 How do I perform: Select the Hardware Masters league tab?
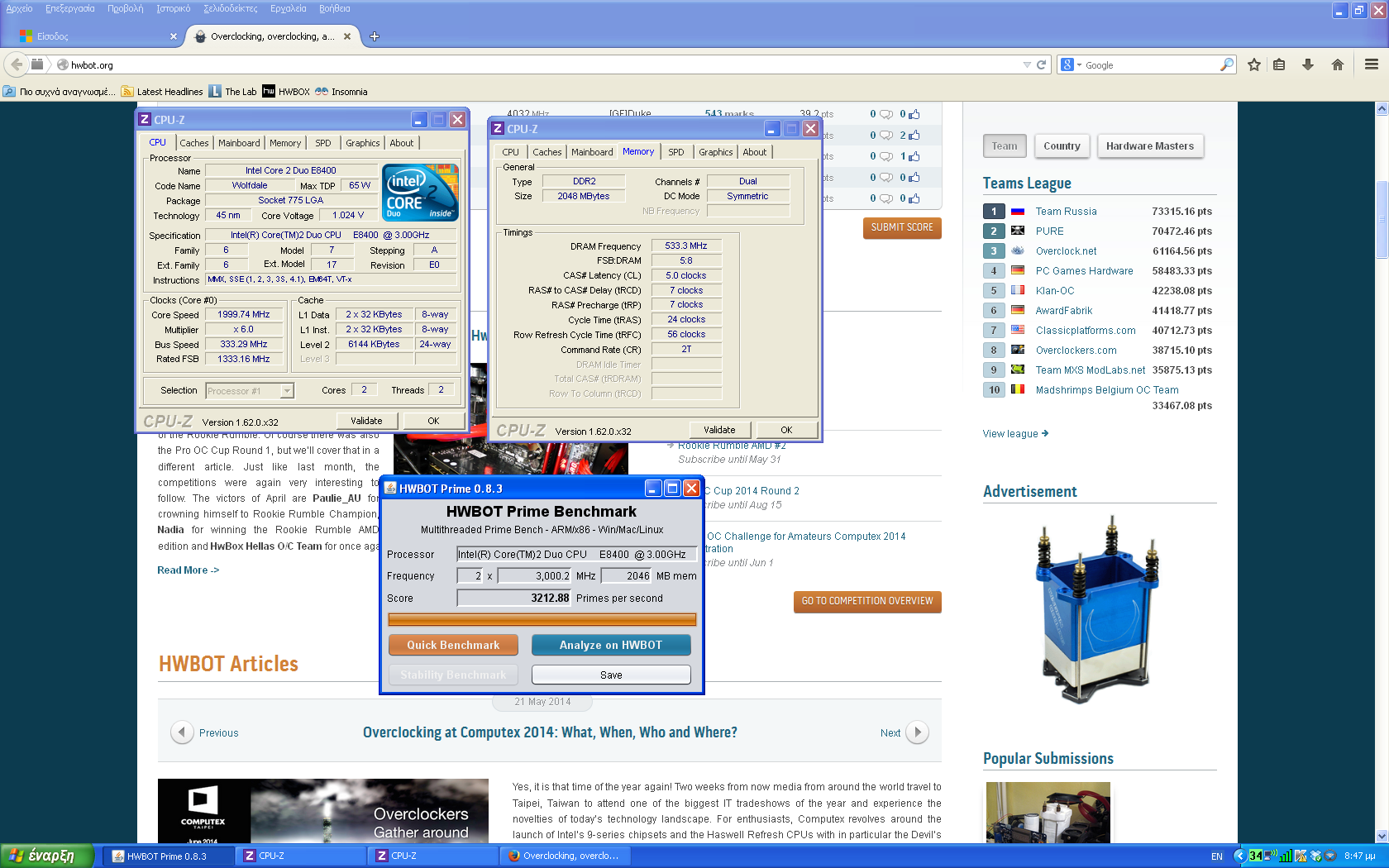tap(1150, 146)
